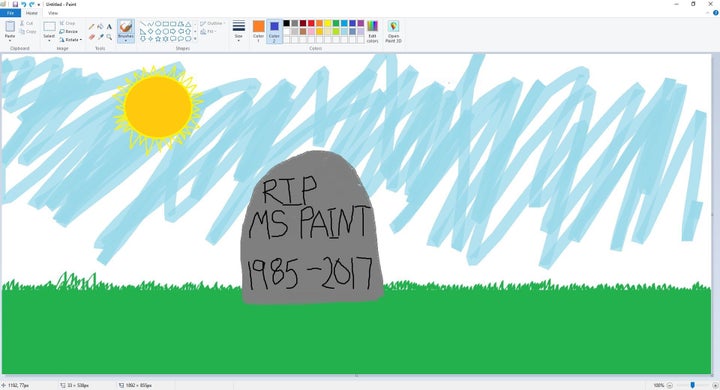Pick the purple palette color
This screenshot has width=720, height=390.
[x=360, y=23]
